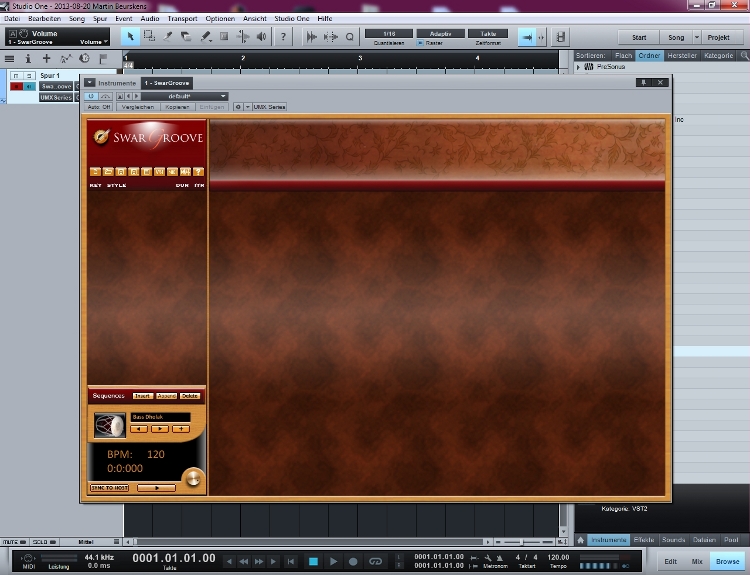The height and width of the screenshot is (575, 750).
Task: Open the track inspector info icon
Action: coord(28,59)
